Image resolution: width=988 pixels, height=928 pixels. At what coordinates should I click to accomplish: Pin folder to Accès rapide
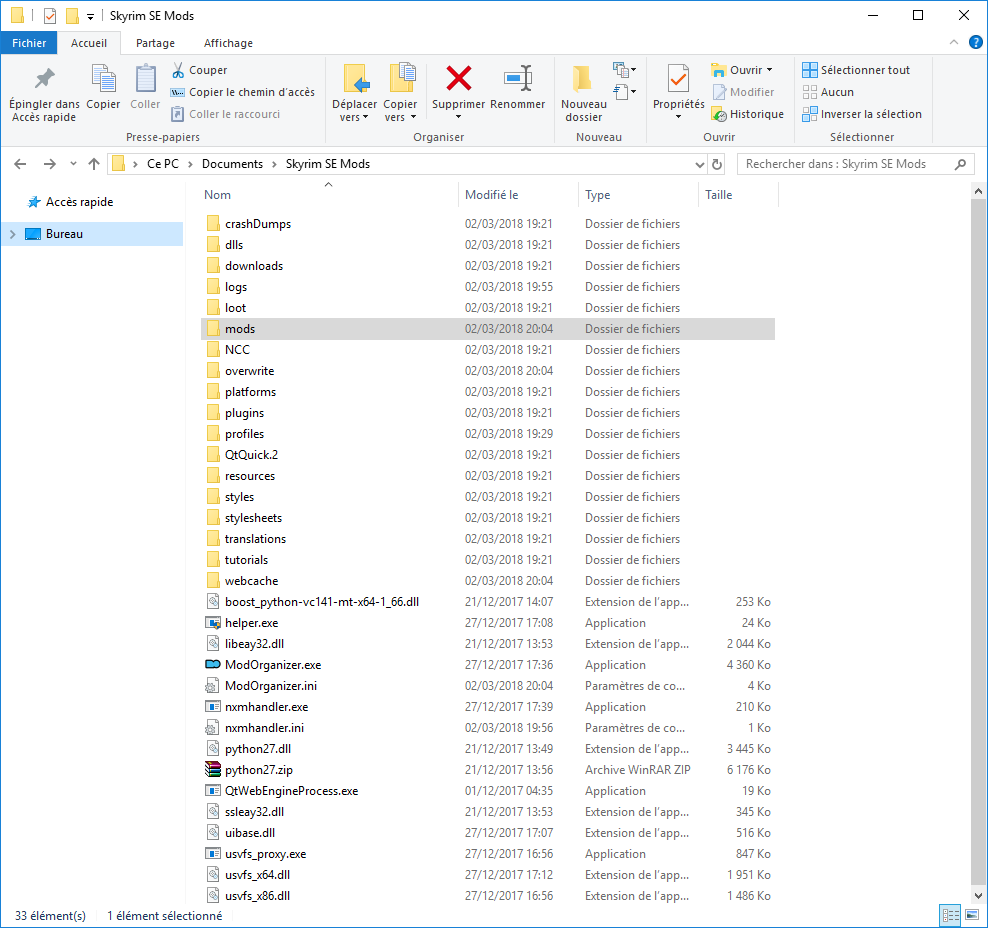(x=44, y=93)
